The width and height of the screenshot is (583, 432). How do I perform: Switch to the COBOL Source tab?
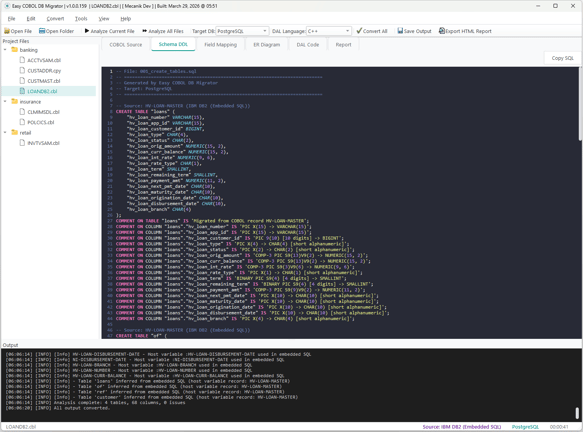[x=126, y=45]
